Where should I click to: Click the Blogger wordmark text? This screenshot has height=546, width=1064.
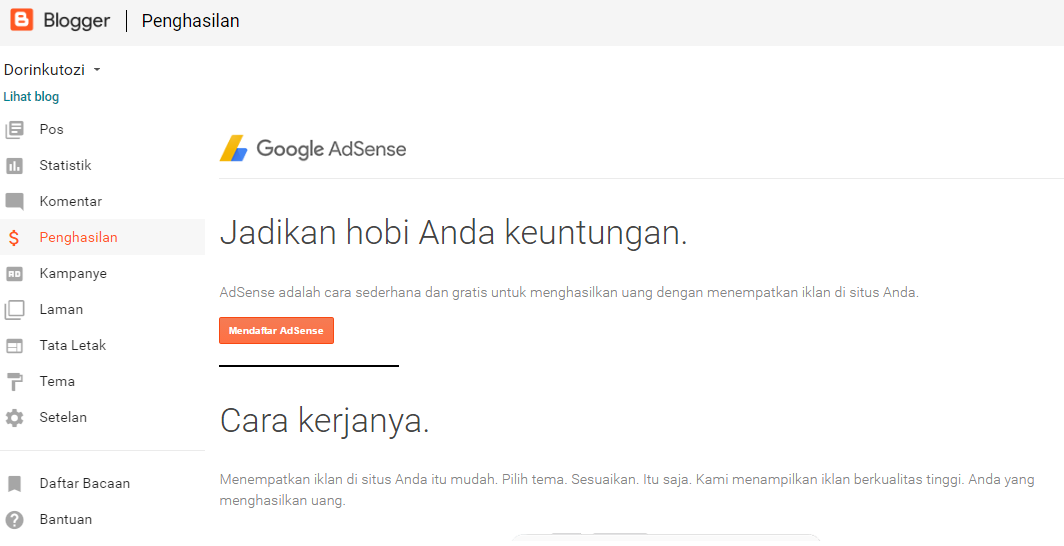click(x=76, y=21)
